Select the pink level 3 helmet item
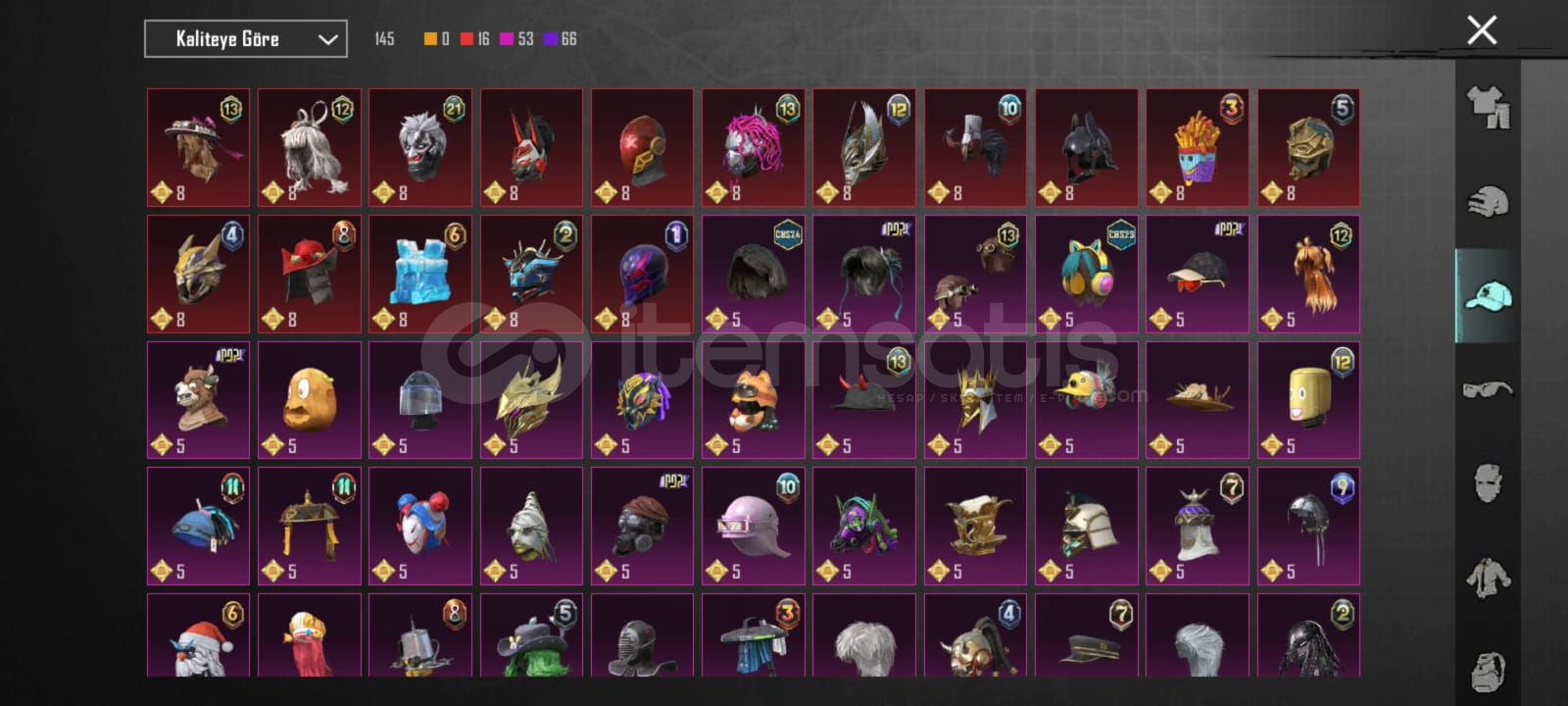1568x706 pixels. [754, 527]
